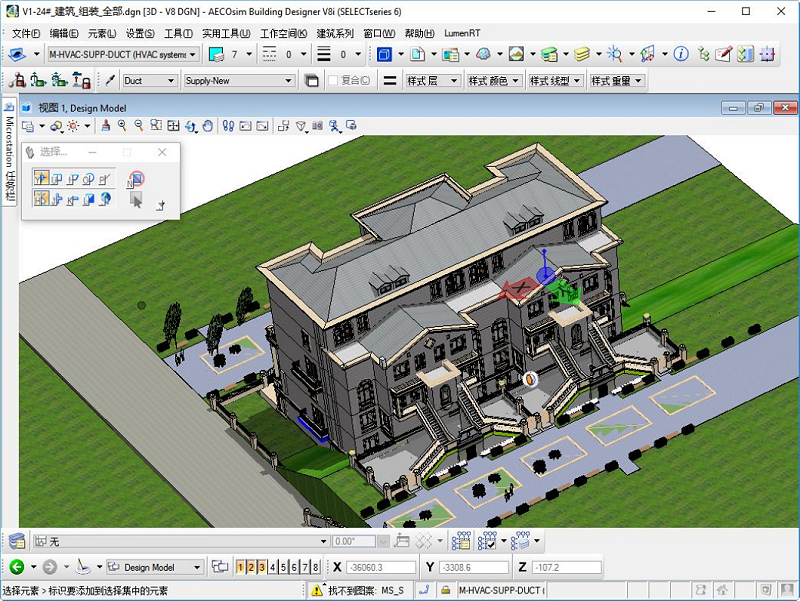This screenshot has width=800, height=601.
Task: Open the 建筑系列 menu
Action: tap(335, 33)
